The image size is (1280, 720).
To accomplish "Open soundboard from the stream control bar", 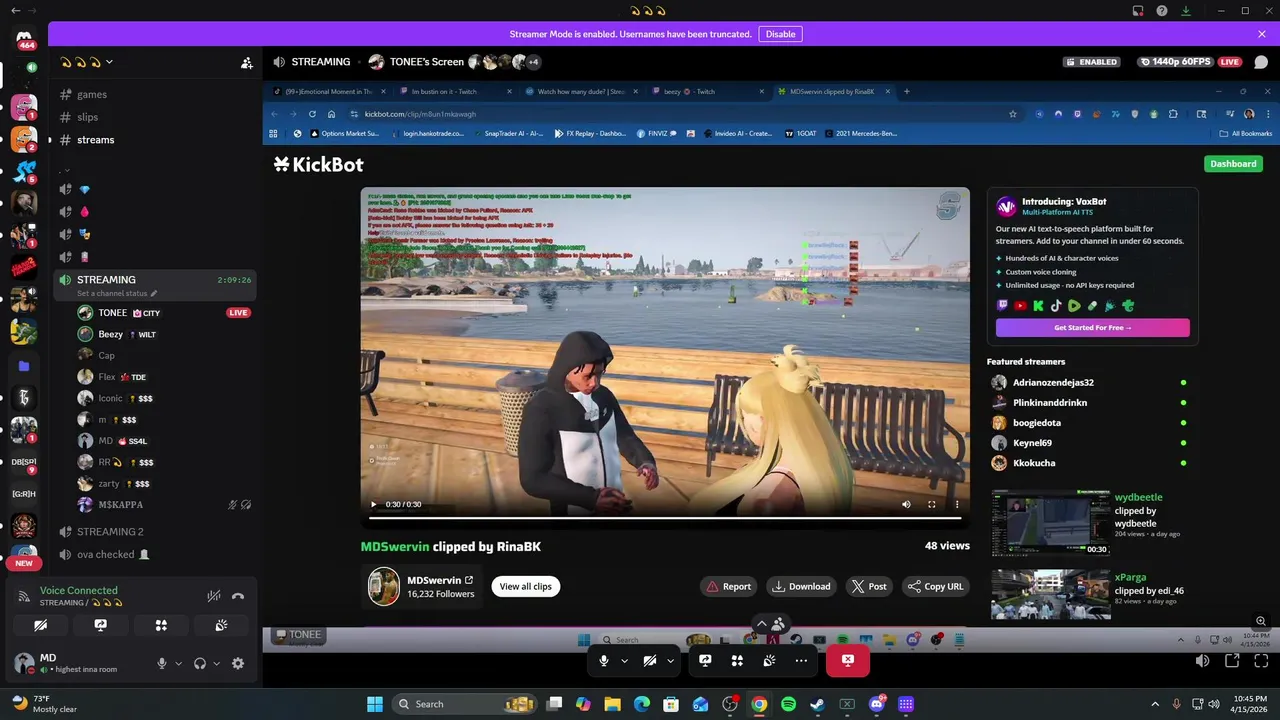I will (769, 660).
